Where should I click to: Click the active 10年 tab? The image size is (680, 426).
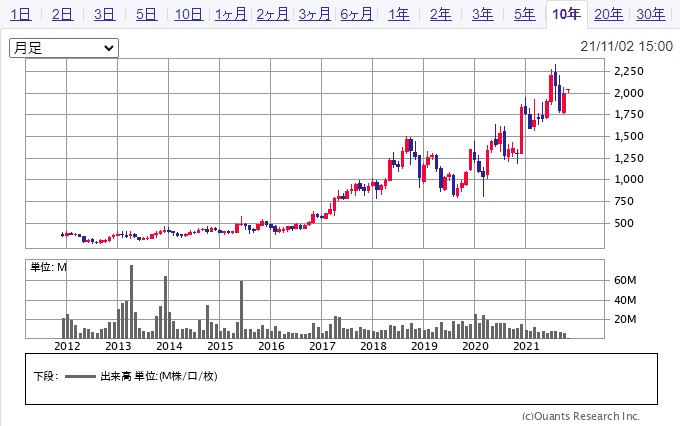tap(566, 14)
